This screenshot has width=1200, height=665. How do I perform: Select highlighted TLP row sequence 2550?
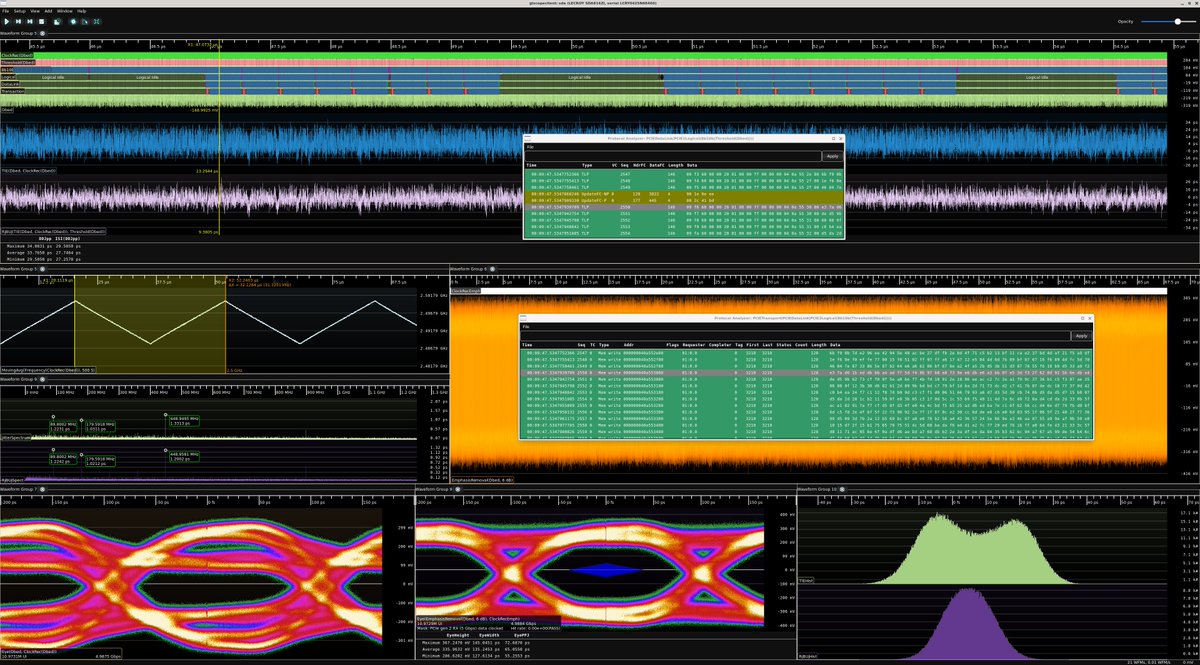click(x=683, y=207)
